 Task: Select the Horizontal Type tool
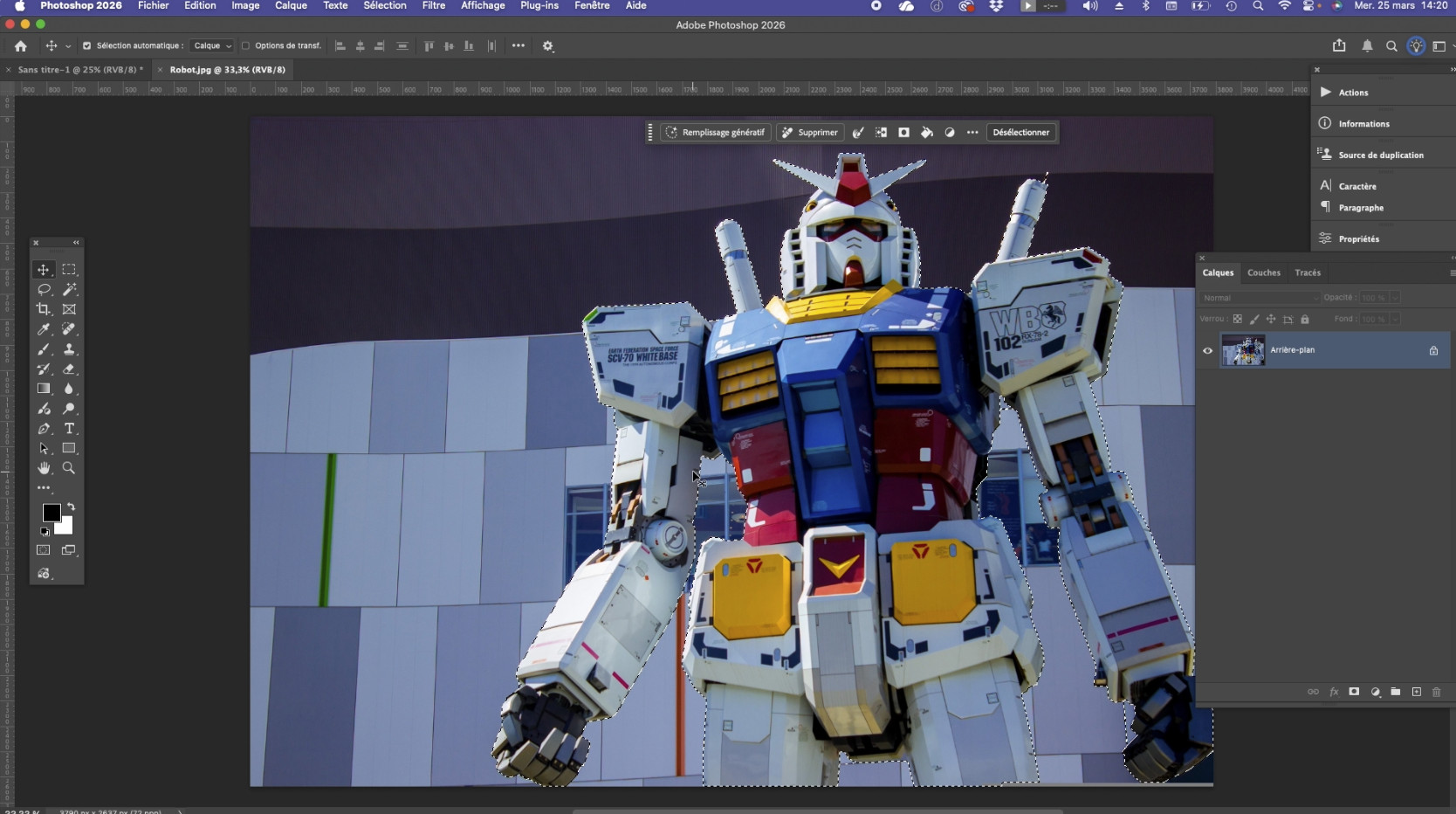(69, 429)
